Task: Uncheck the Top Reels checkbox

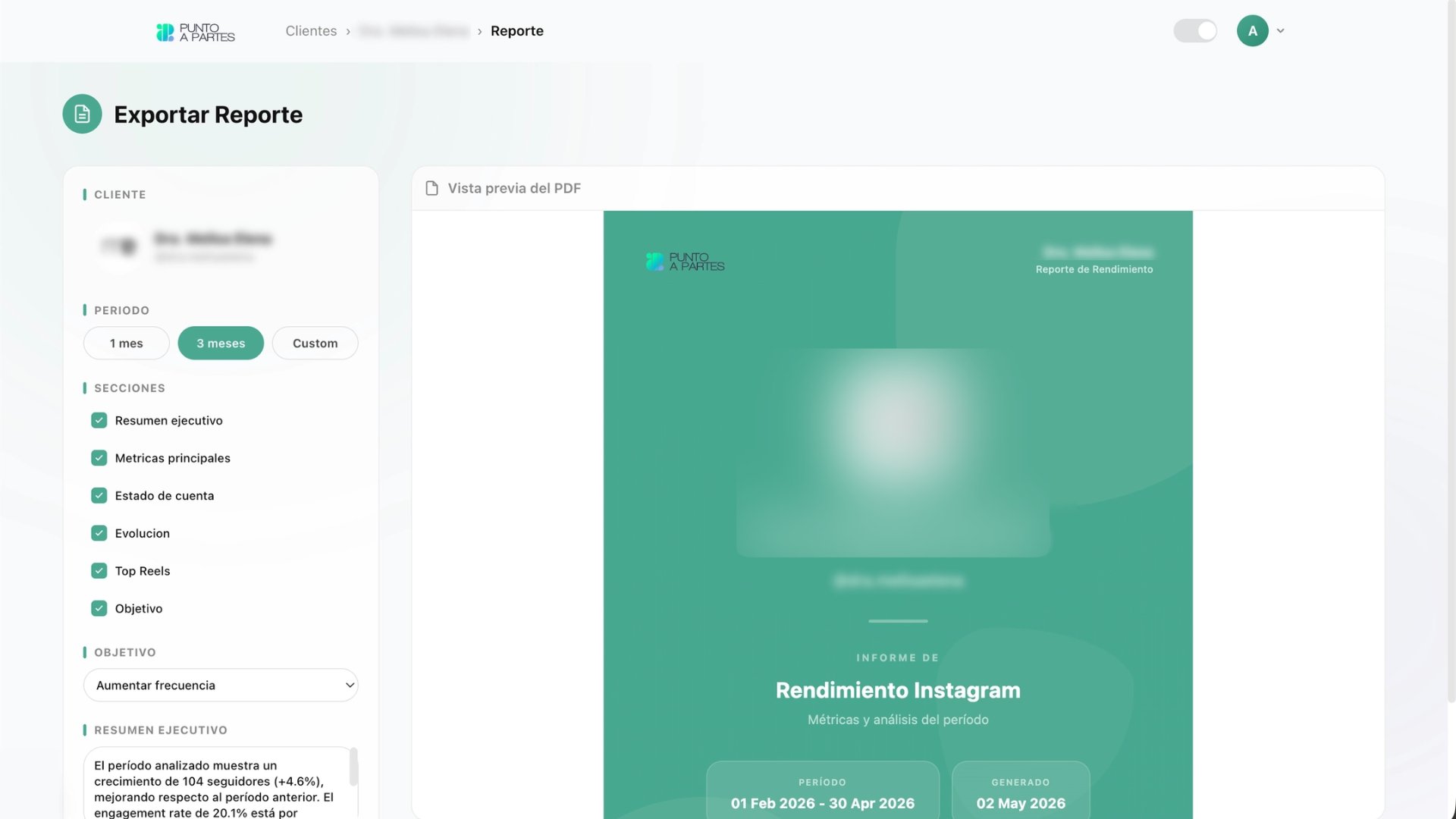Action: coord(99,571)
